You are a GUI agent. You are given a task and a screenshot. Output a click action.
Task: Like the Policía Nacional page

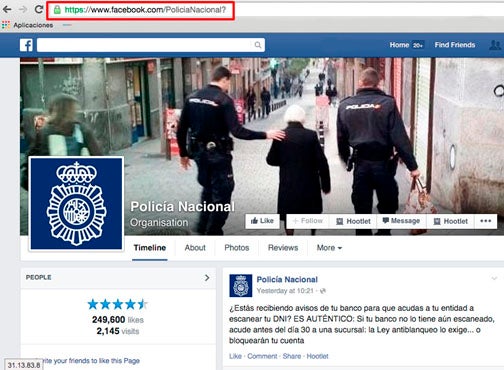click(262, 221)
